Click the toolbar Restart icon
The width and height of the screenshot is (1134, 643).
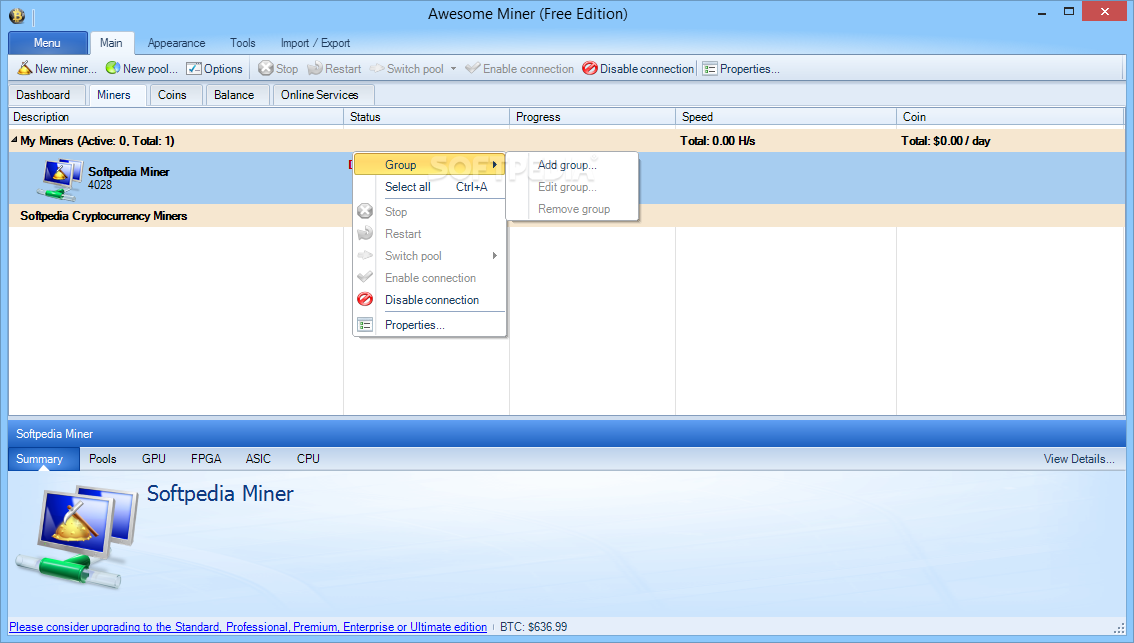315,68
